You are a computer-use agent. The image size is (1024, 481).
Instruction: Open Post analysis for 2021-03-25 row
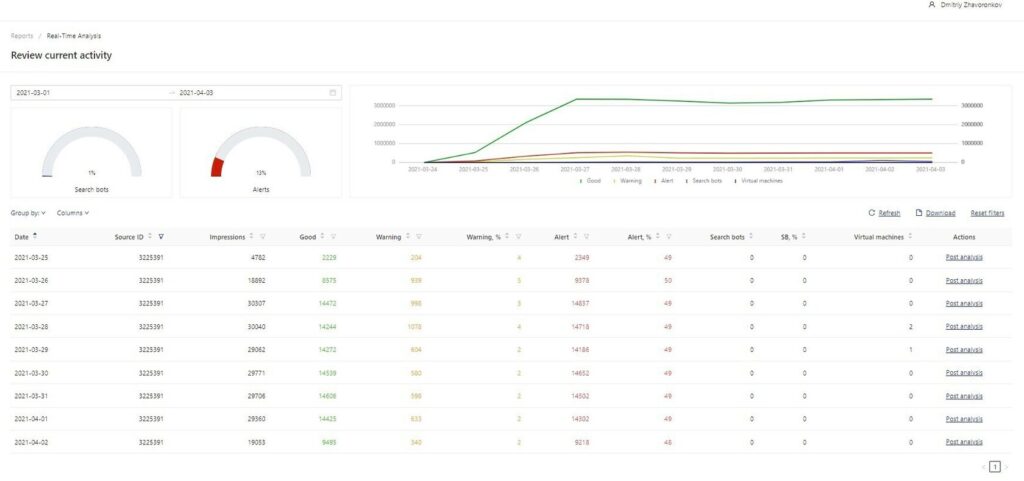[964, 258]
